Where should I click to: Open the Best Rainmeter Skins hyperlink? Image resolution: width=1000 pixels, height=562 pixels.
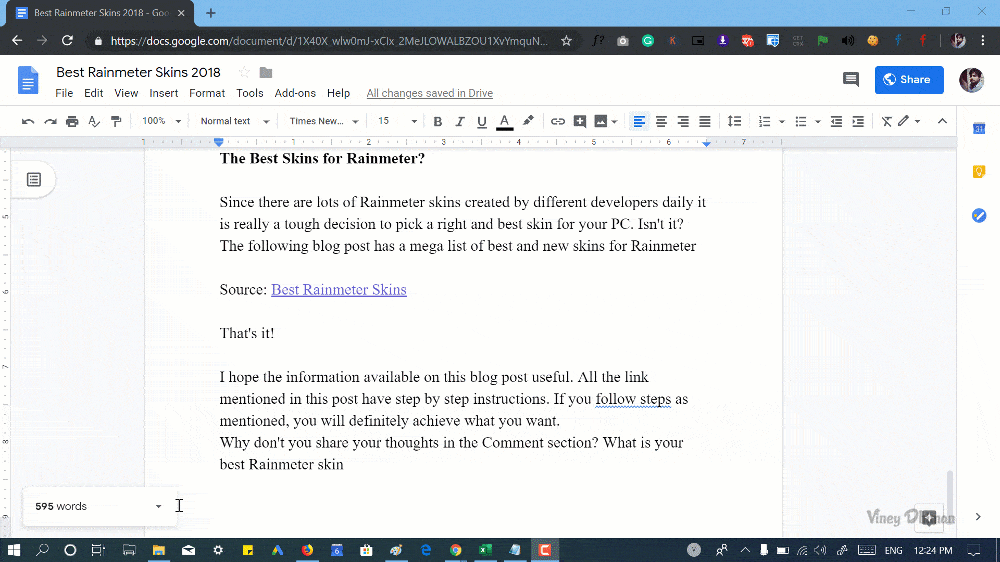click(x=339, y=290)
